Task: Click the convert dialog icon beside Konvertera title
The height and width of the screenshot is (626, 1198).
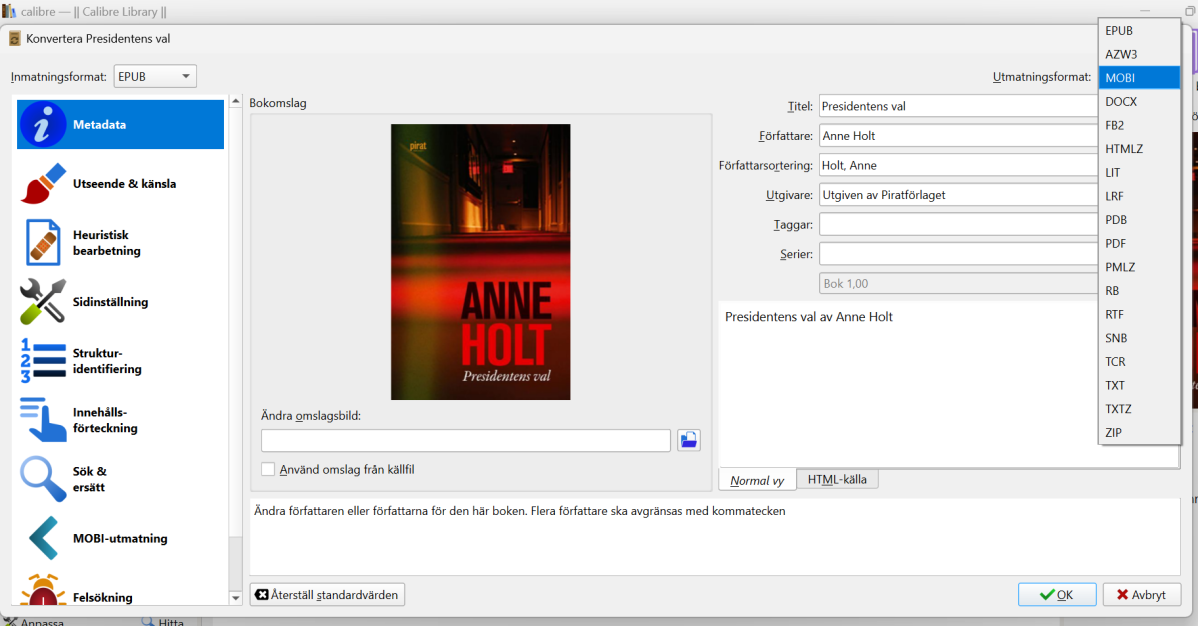Action: (x=15, y=38)
